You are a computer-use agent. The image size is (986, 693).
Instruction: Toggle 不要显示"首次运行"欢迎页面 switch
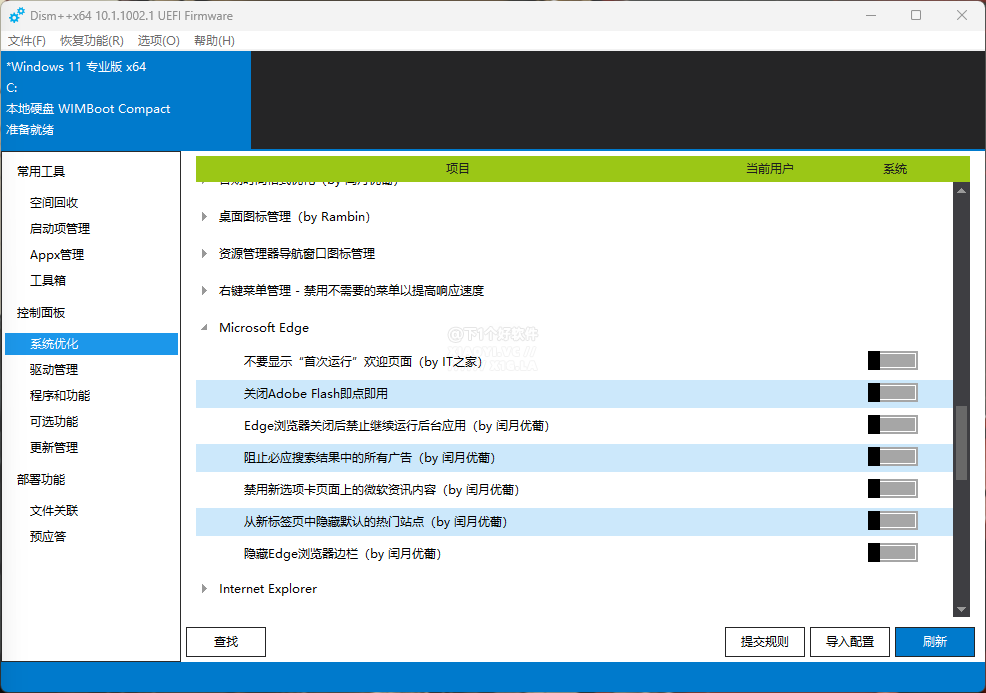892,361
